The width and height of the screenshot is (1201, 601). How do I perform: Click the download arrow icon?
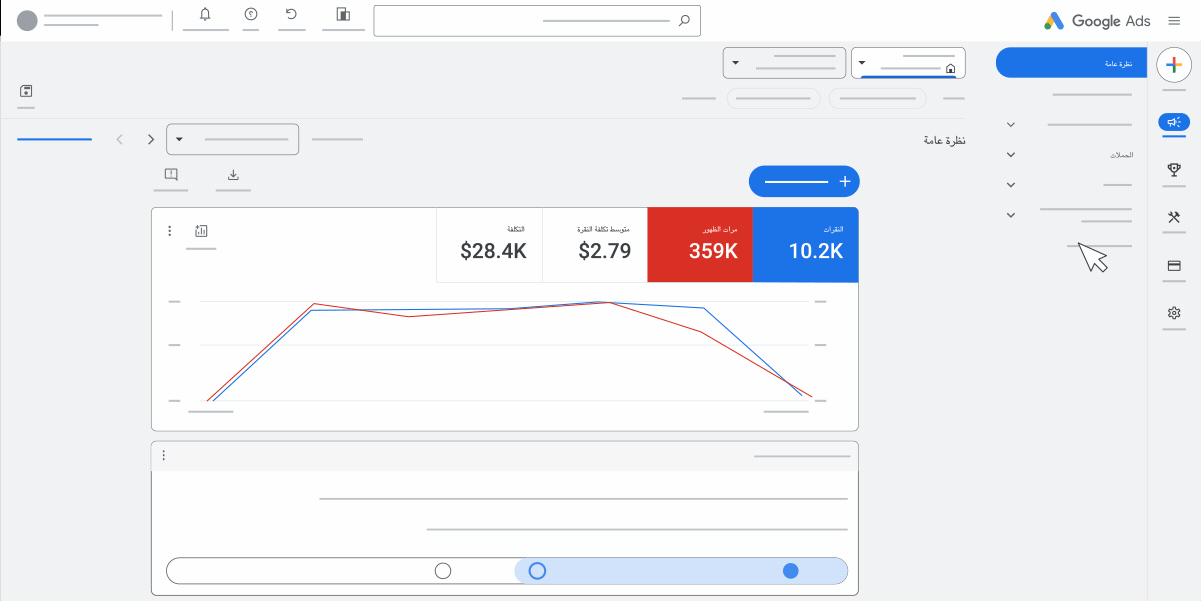pos(233,175)
